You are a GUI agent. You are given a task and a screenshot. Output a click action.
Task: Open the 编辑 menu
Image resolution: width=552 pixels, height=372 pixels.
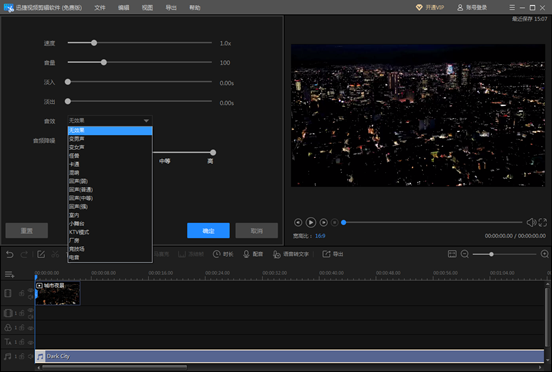[124, 7]
